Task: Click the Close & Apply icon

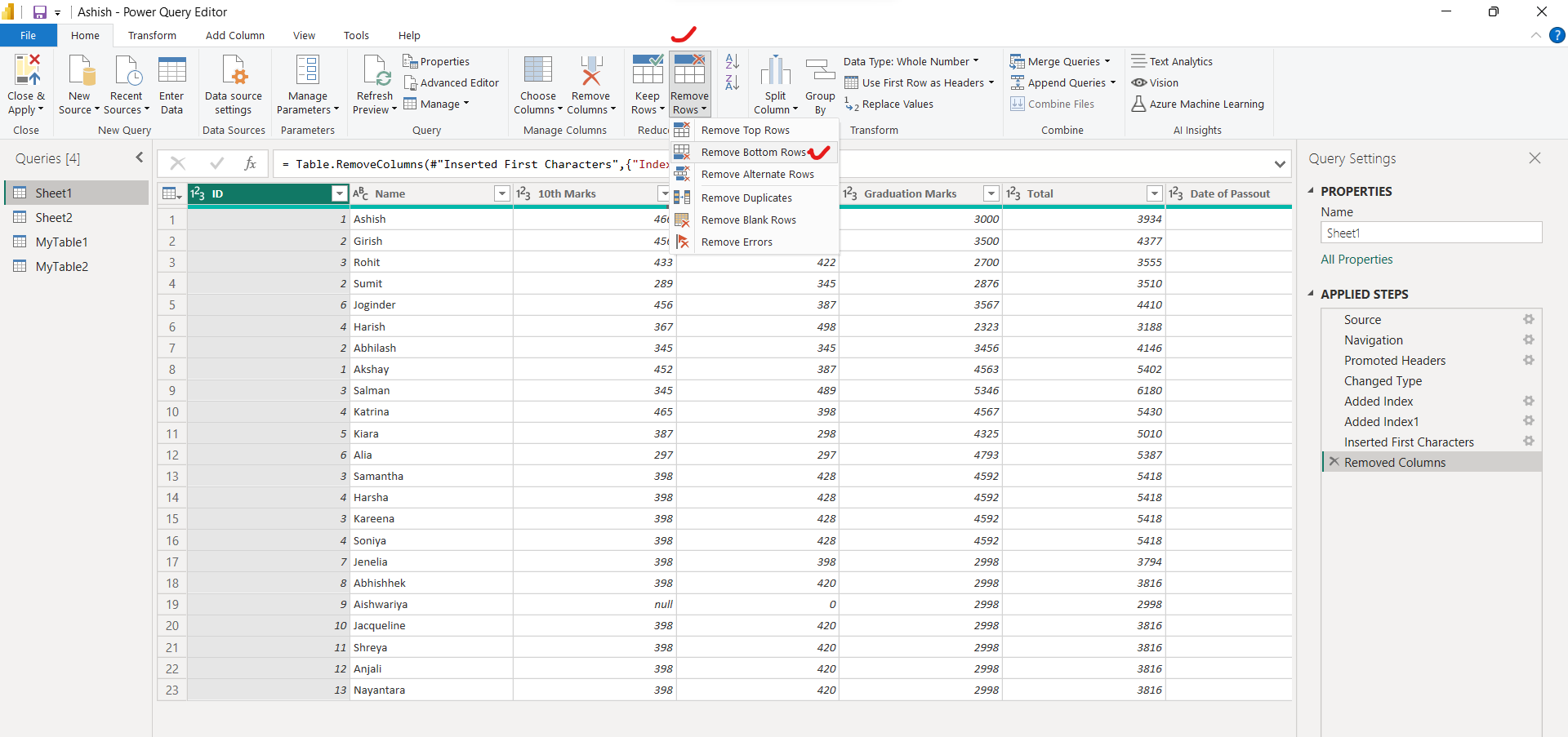Action: 26,71
